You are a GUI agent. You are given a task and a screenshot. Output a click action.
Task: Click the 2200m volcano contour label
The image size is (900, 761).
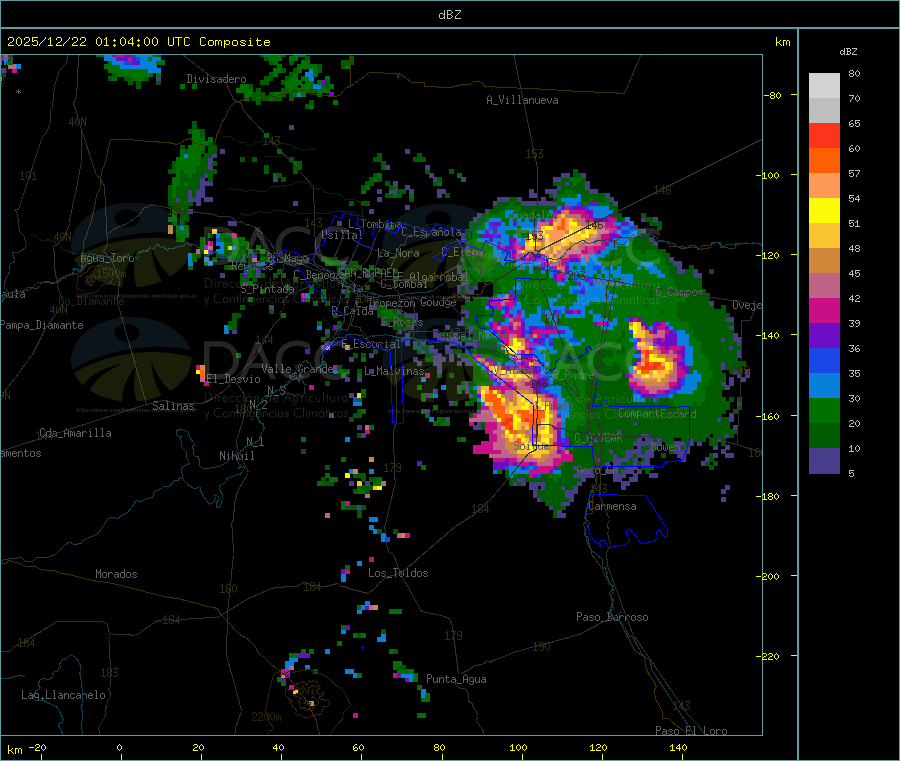pos(266,717)
